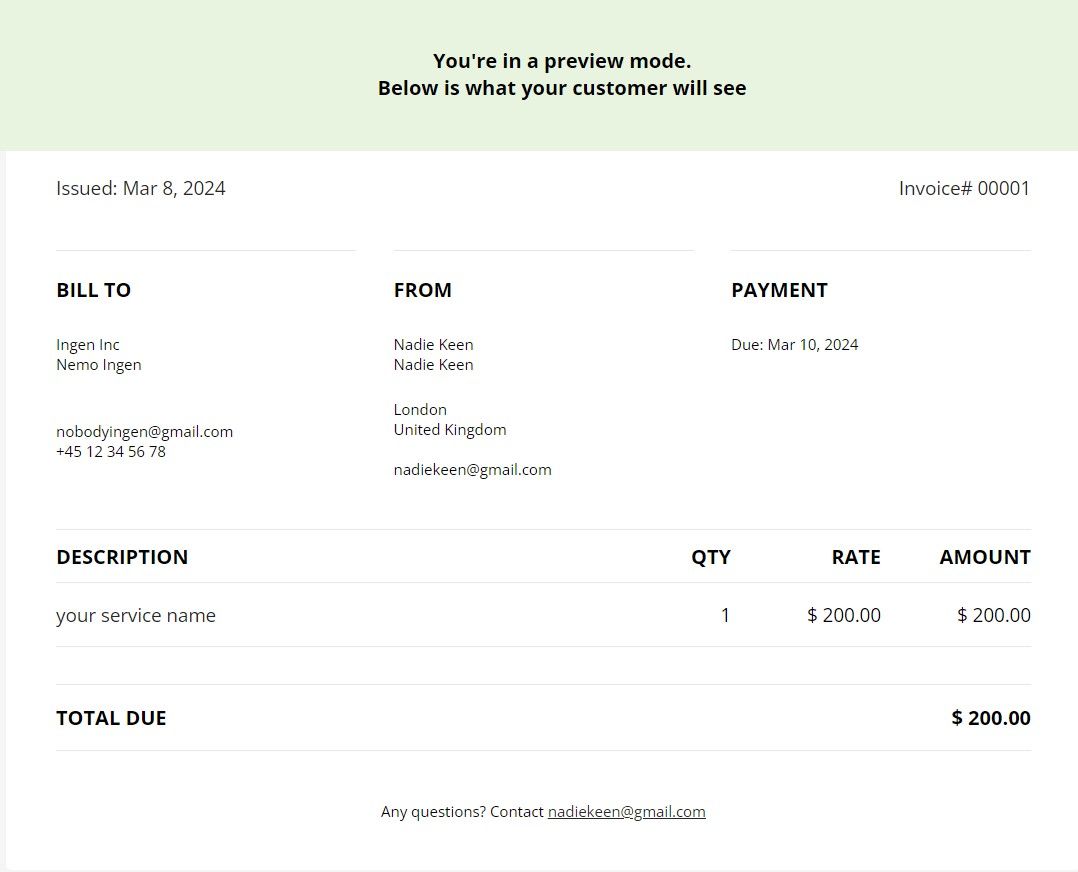Click the nobodyingen@gmail.com email text
The image size is (1078, 872).
tap(144, 432)
